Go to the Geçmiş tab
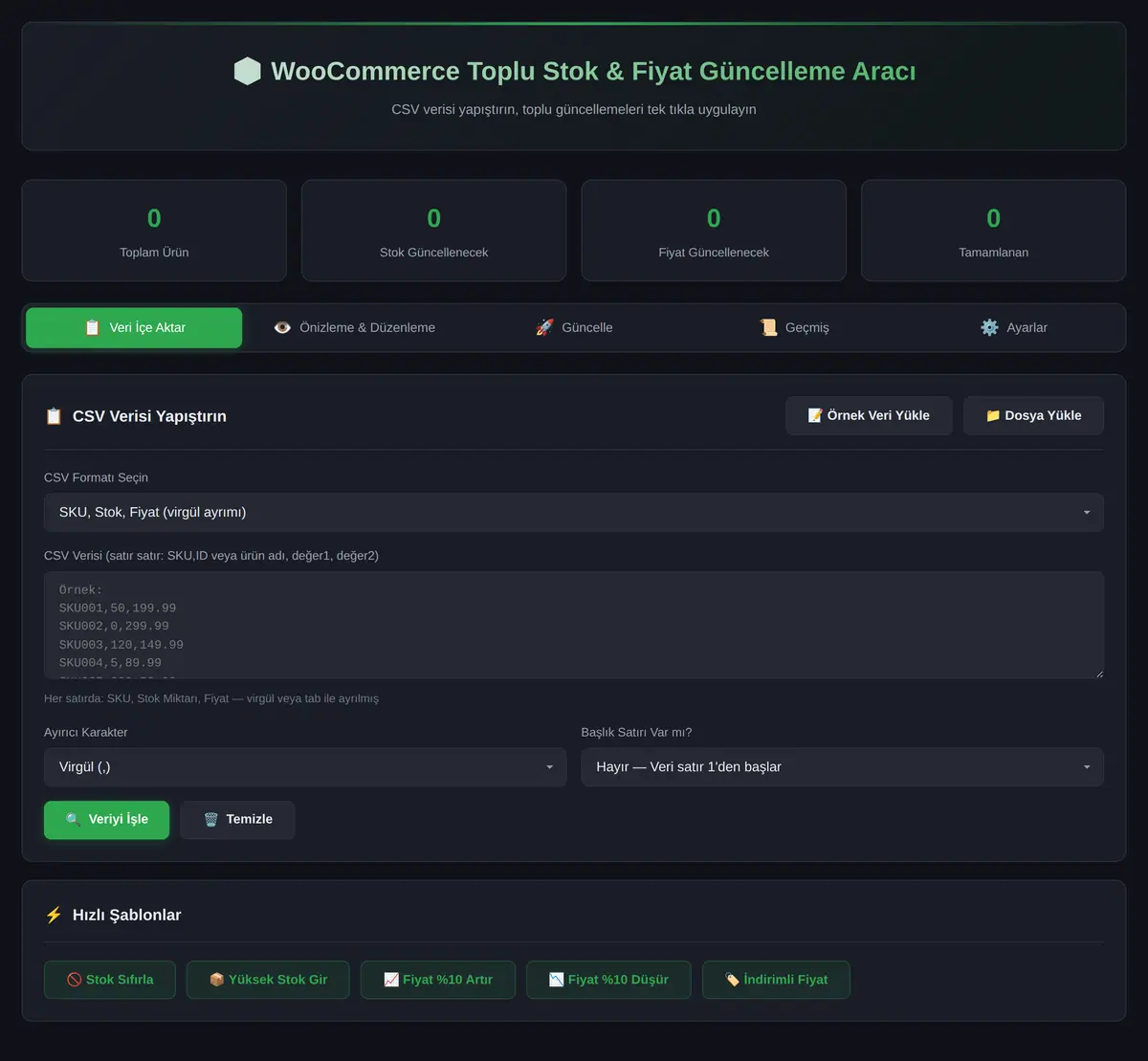Image resolution: width=1148 pixels, height=1061 pixels. (794, 327)
